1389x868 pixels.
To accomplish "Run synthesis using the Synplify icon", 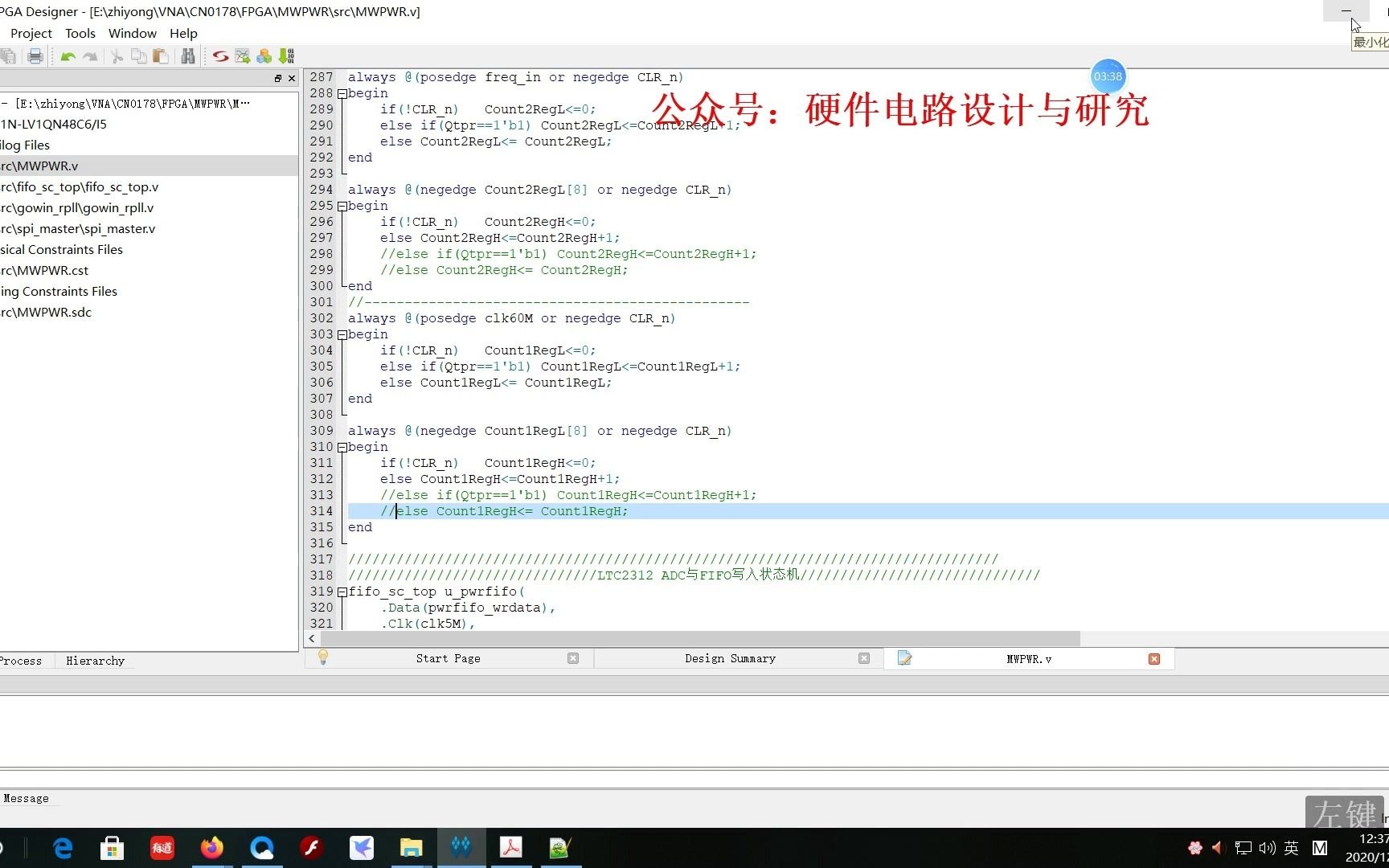I will tap(220, 55).
